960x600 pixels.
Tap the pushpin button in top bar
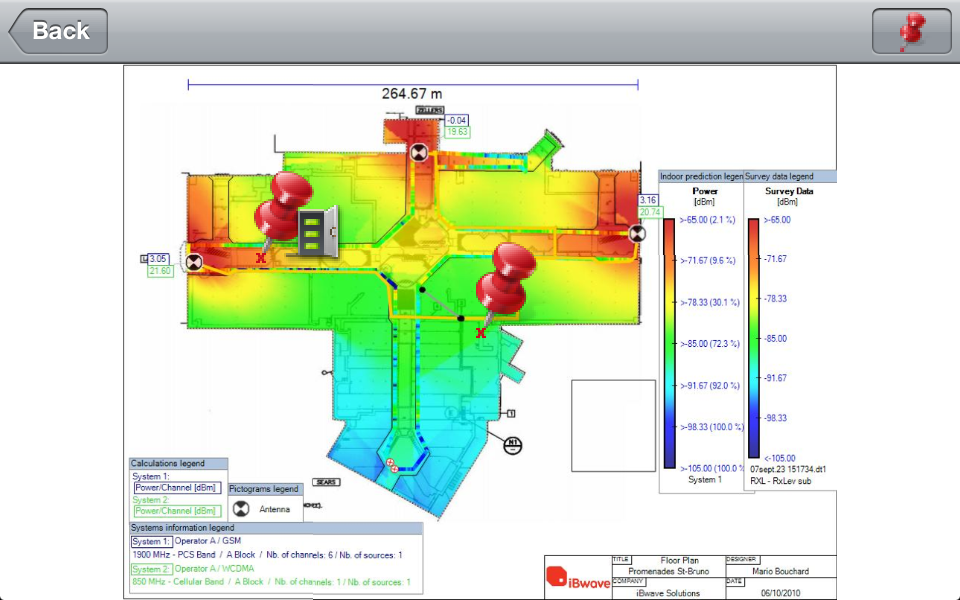point(911,31)
